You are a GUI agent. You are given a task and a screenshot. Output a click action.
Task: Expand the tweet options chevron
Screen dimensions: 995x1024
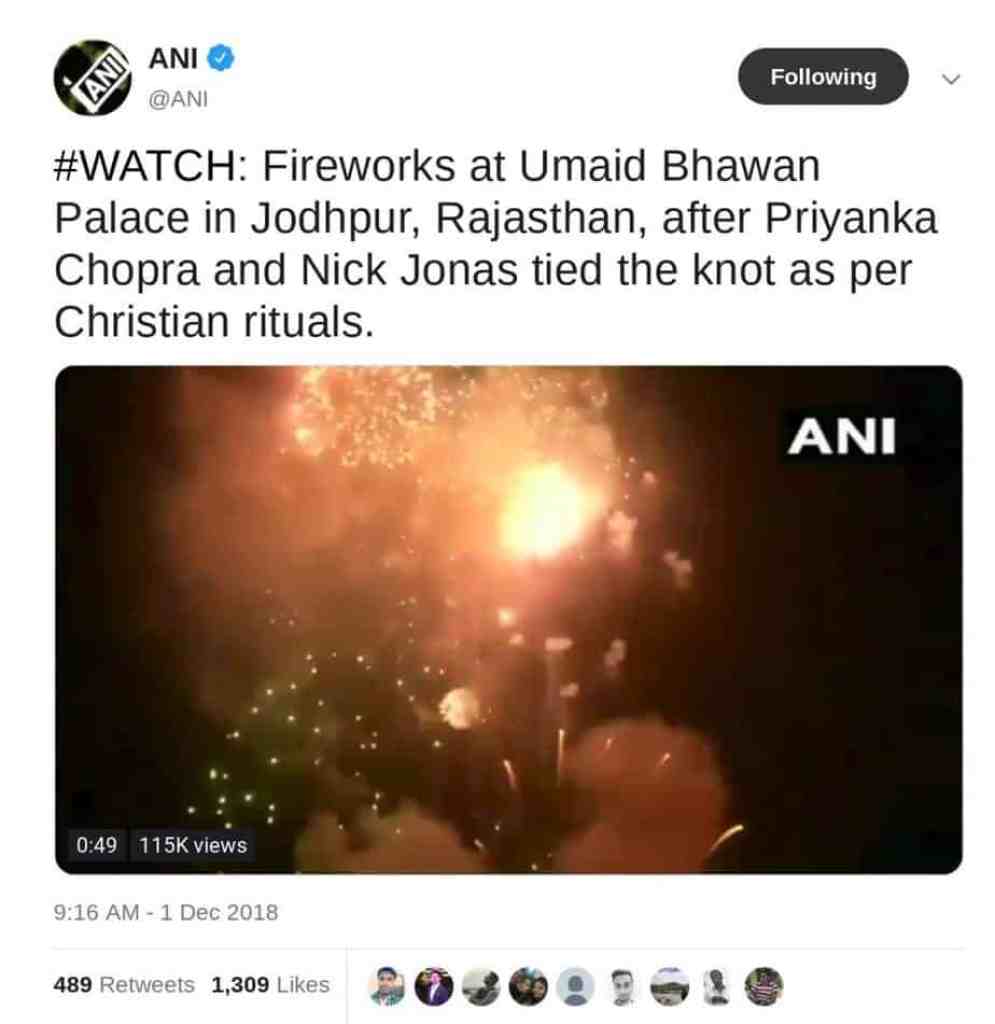951,79
